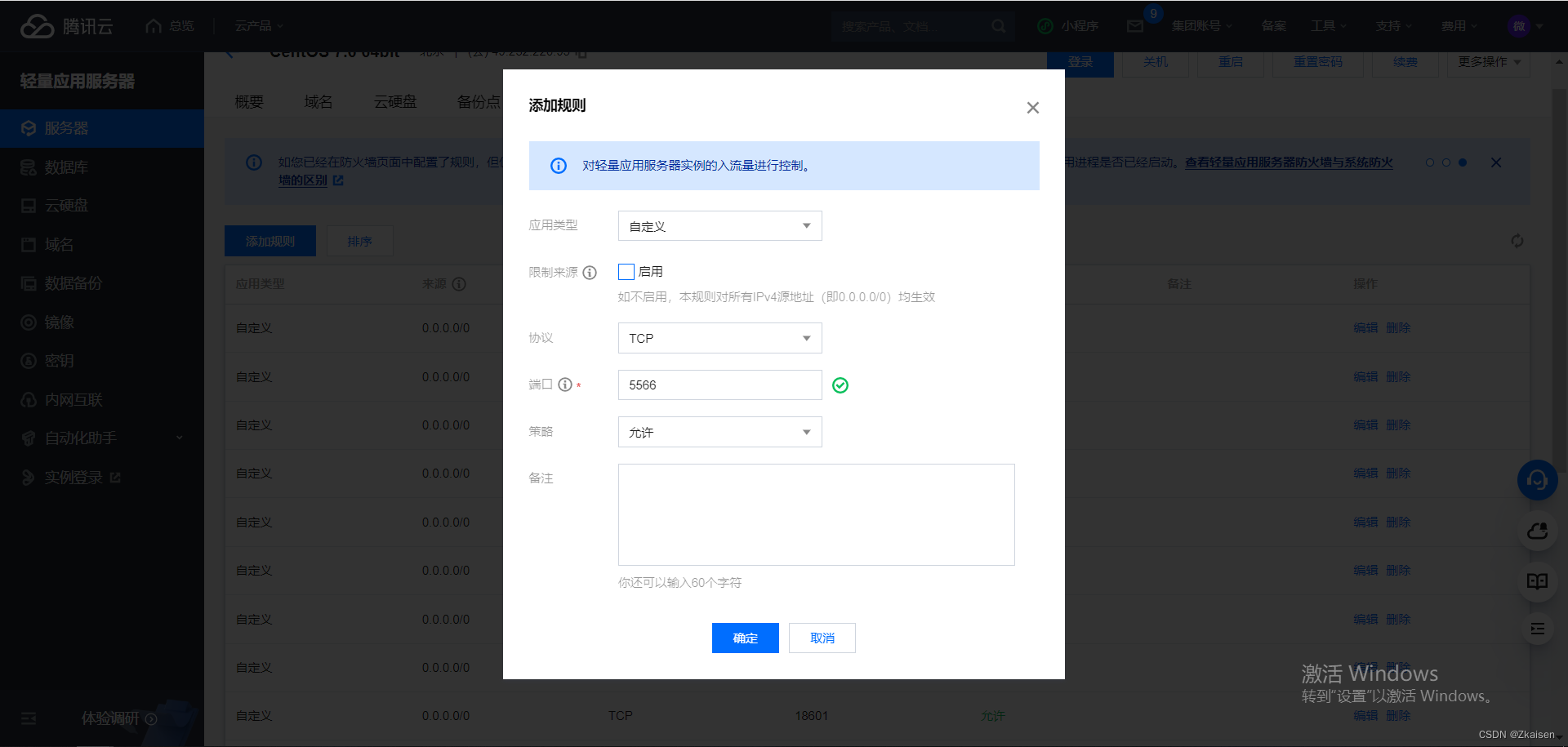The height and width of the screenshot is (747, 1568).
Task: Open 备案 in the top bar
Action: (1273, 26)
